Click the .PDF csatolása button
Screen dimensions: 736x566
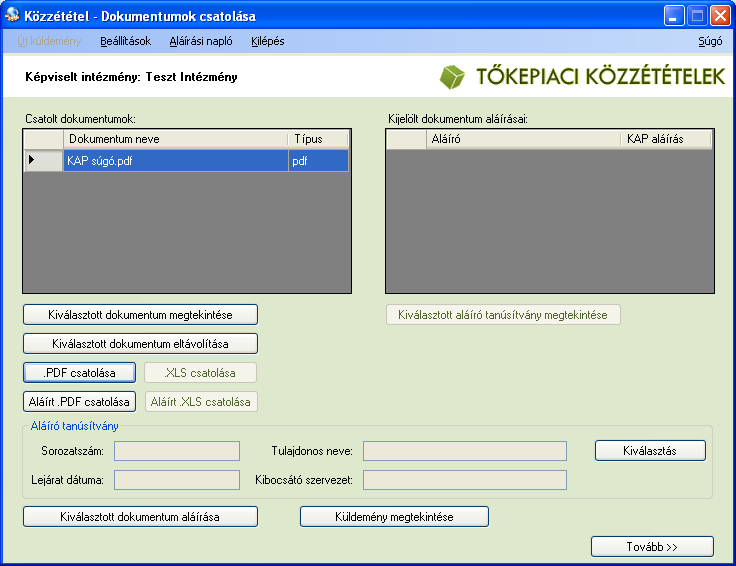[79, 373]
